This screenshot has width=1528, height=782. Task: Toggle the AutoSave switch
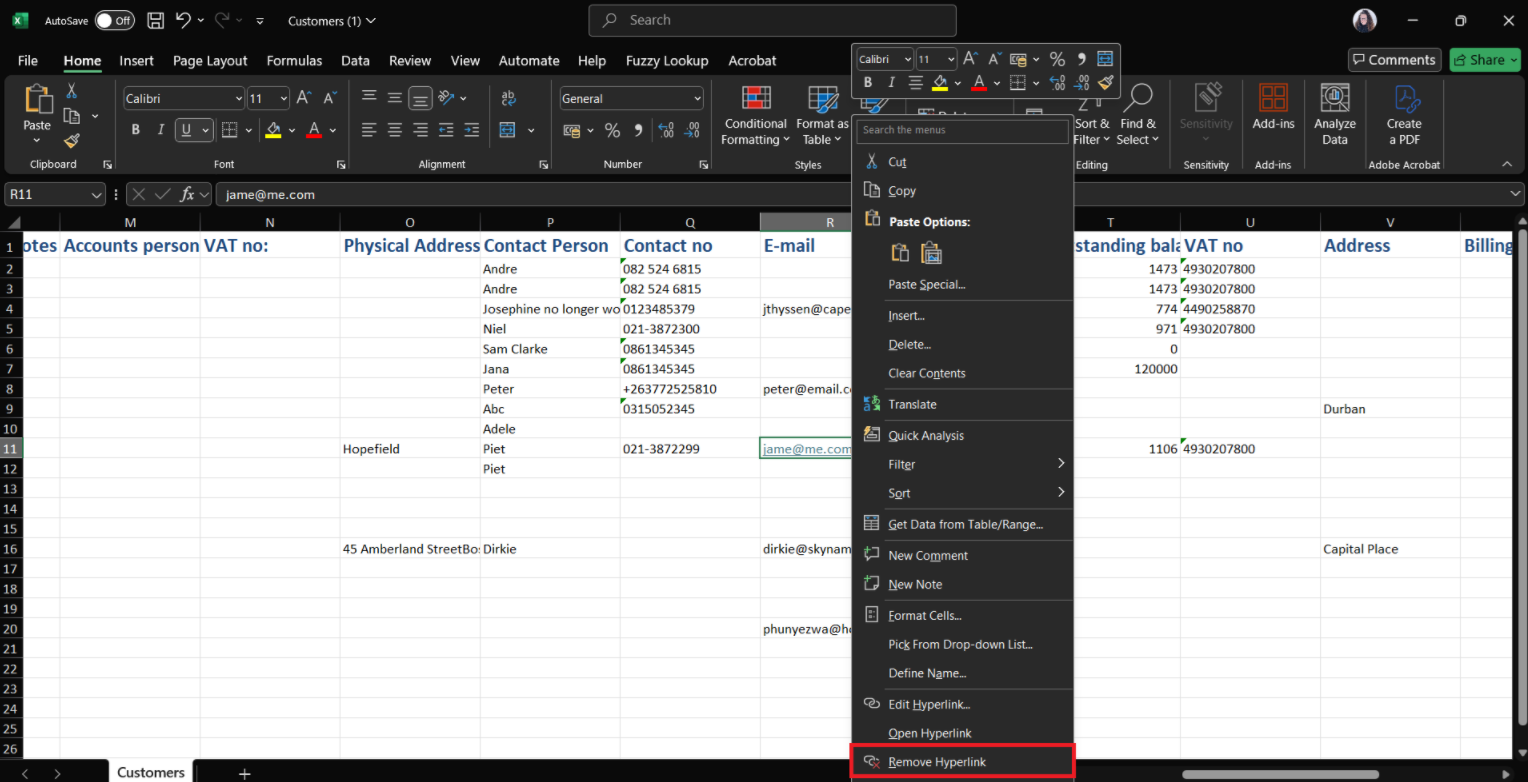(115, 20)
